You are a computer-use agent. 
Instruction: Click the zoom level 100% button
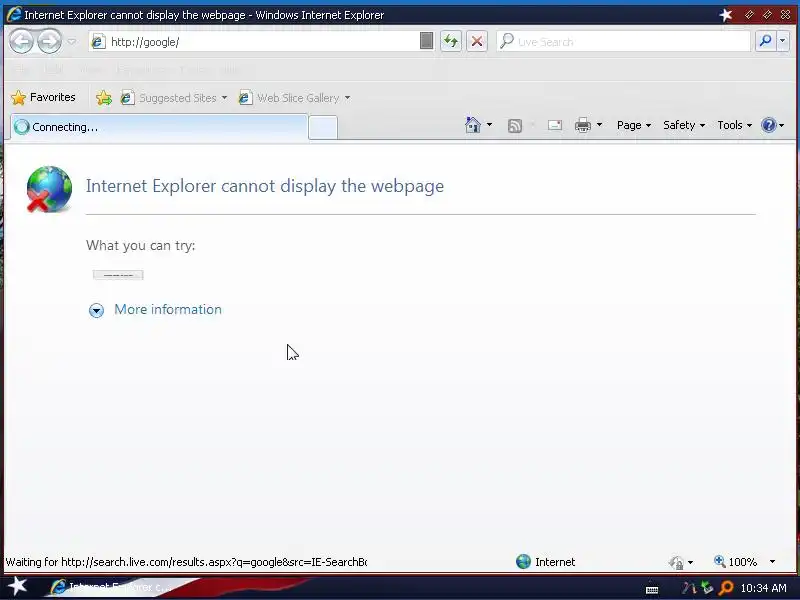coord(735,562)
